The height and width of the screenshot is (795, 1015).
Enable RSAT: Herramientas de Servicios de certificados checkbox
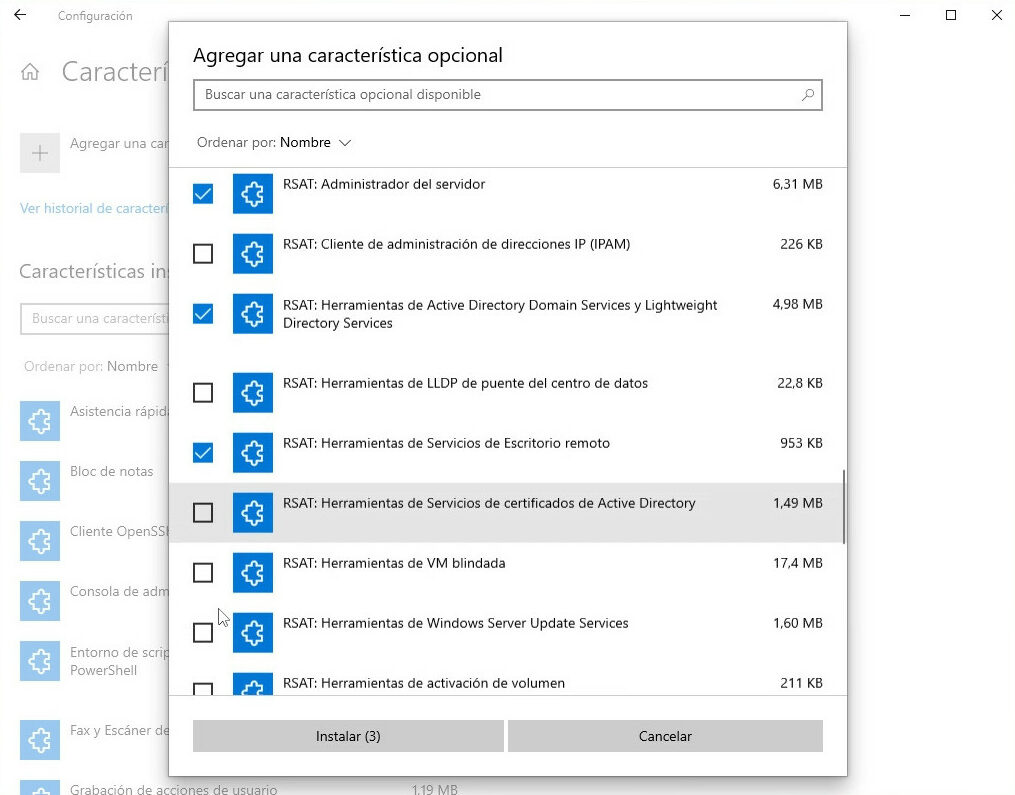point(203,513)
